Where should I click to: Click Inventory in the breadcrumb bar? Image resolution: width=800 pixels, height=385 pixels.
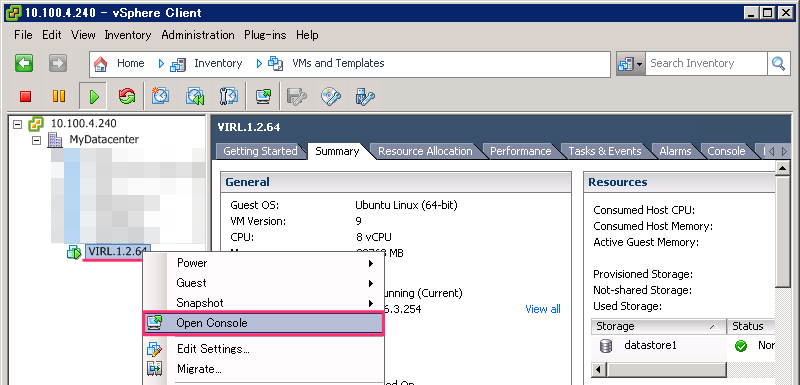[218, 63]
